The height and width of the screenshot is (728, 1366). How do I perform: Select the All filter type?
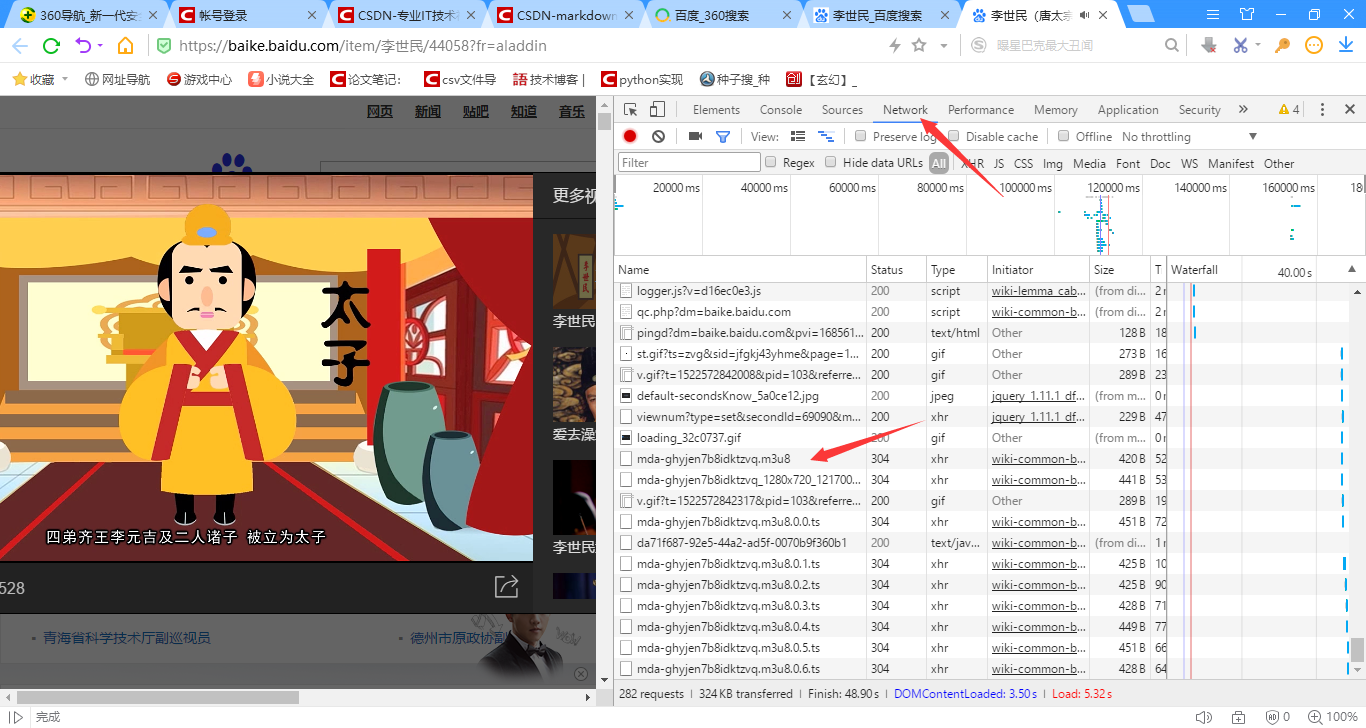coord(938,163)
